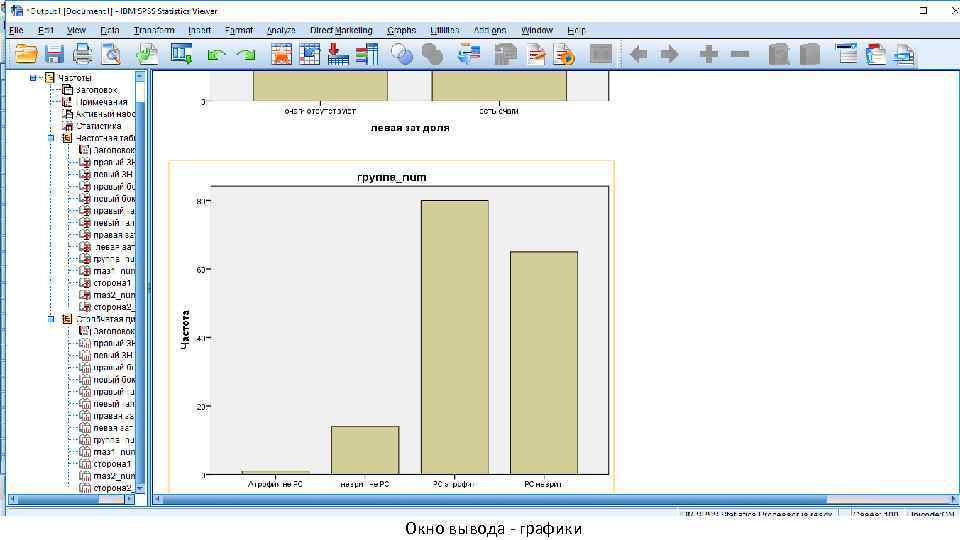The height and width of the screenshot is (540, 960).
Task: Save the output document with the diskette icon
Action: click(x=54, y=54)
